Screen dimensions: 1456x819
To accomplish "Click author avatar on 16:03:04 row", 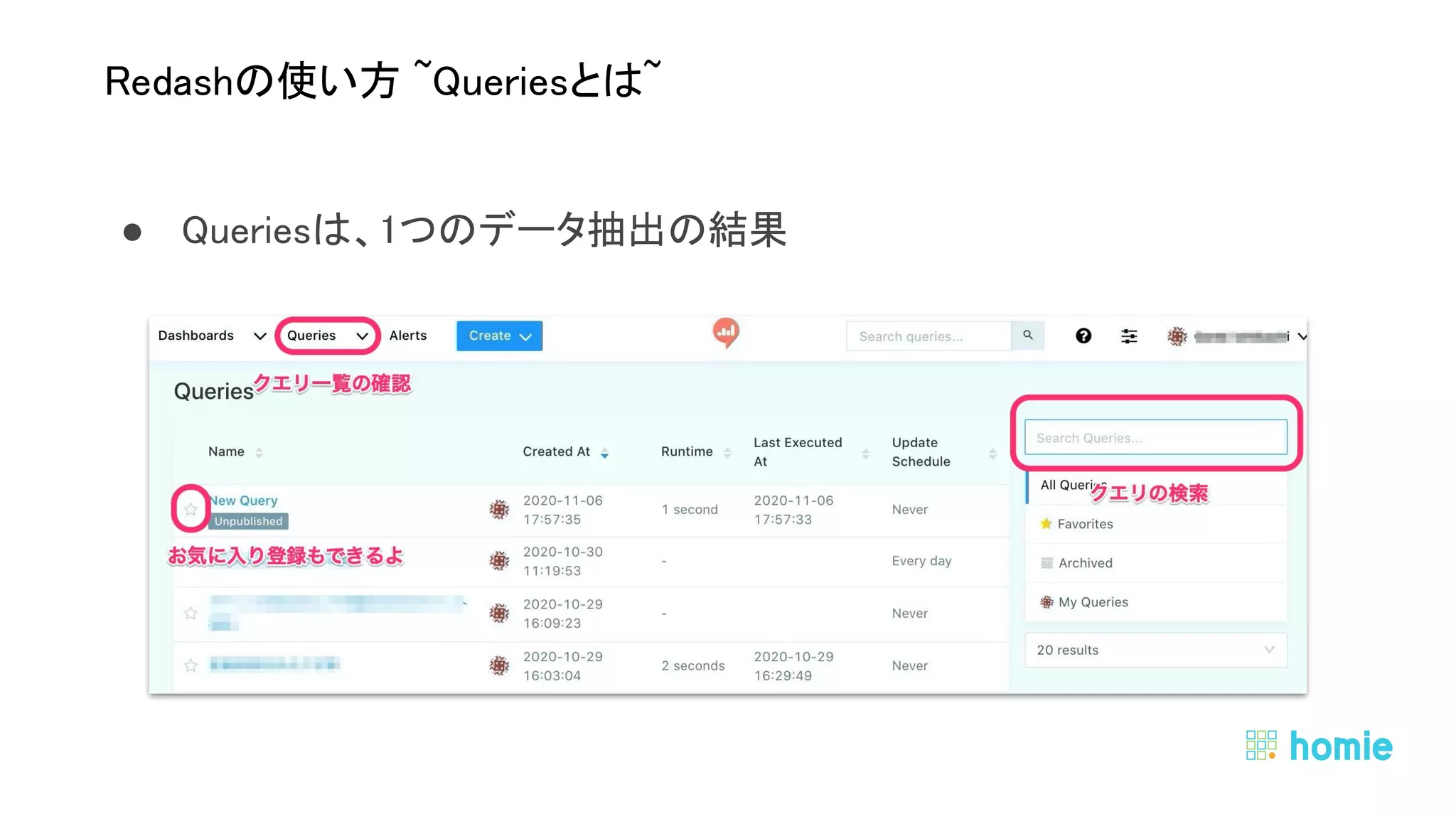I will pos(500,665).
